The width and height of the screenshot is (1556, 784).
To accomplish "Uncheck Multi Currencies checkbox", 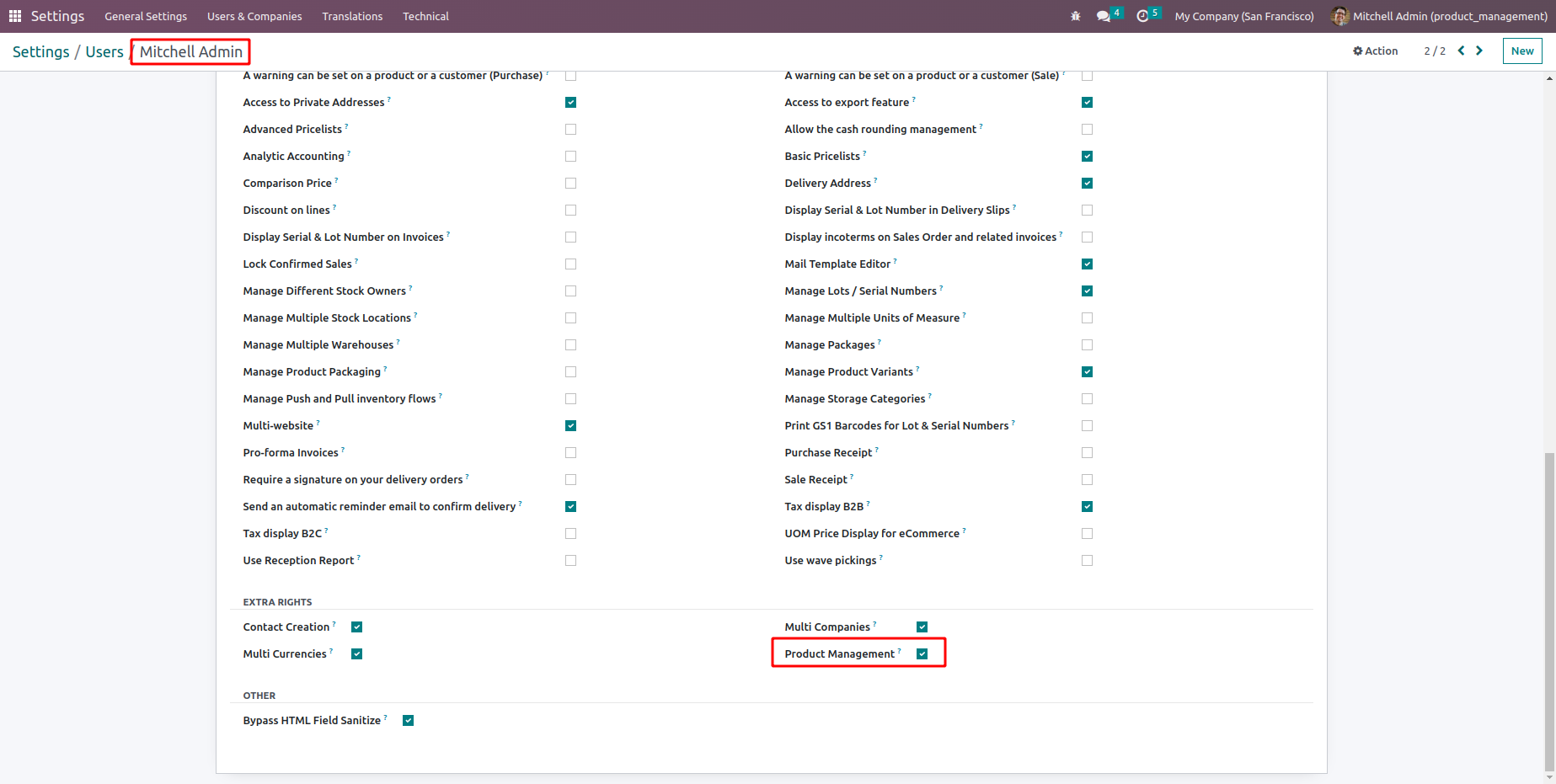I will (357, 653).
